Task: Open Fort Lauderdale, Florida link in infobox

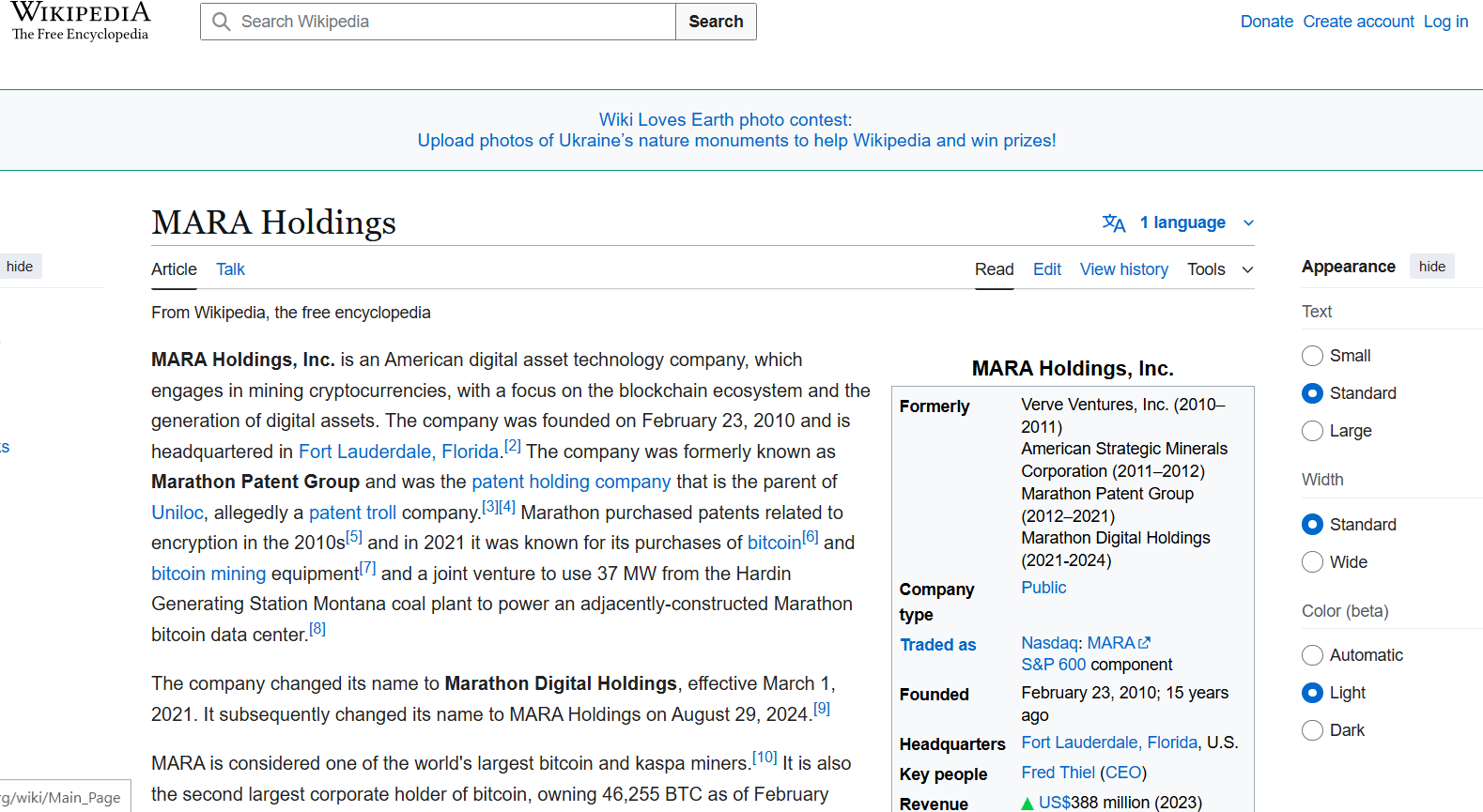Action: pyautogui.click(x=1110, y=743)
